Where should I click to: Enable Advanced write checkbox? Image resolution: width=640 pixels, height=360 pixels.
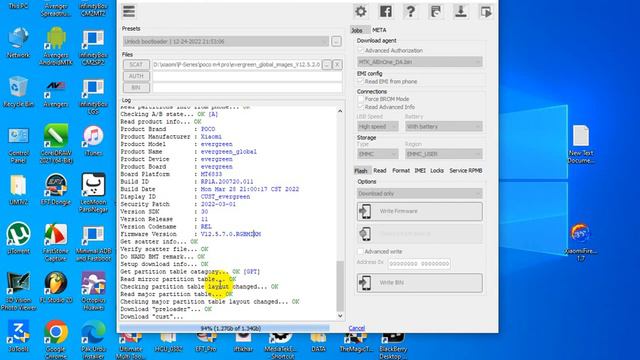tap(360, 251)
